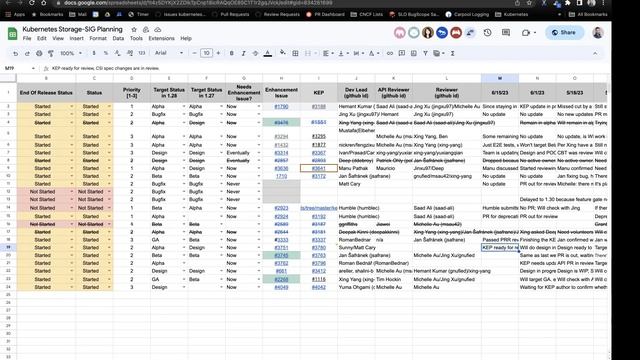Select column M header
This screenshot has height=360, width=640.
pyautogui.click(x=500, y=78)
